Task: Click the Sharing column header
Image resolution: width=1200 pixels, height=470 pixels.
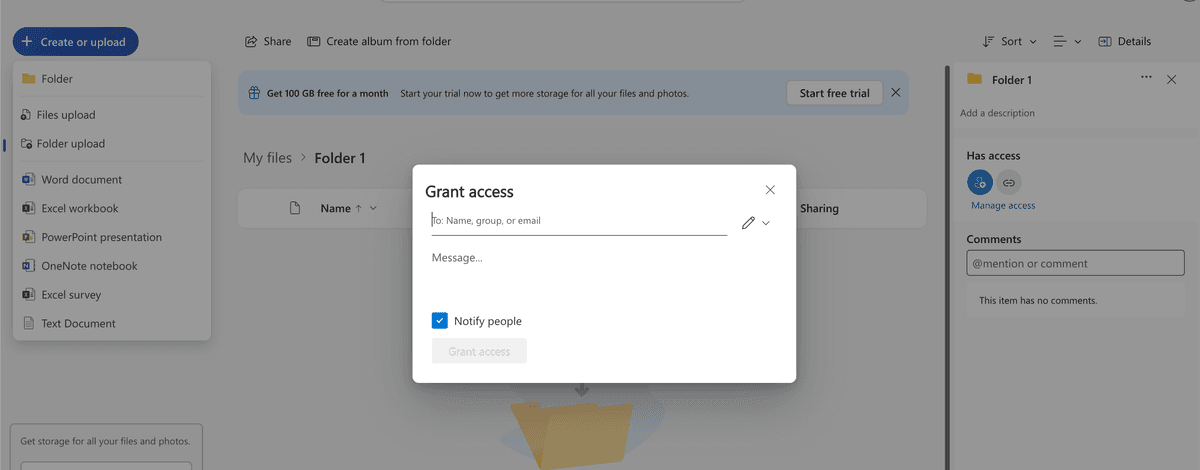Action: point(819,209)
